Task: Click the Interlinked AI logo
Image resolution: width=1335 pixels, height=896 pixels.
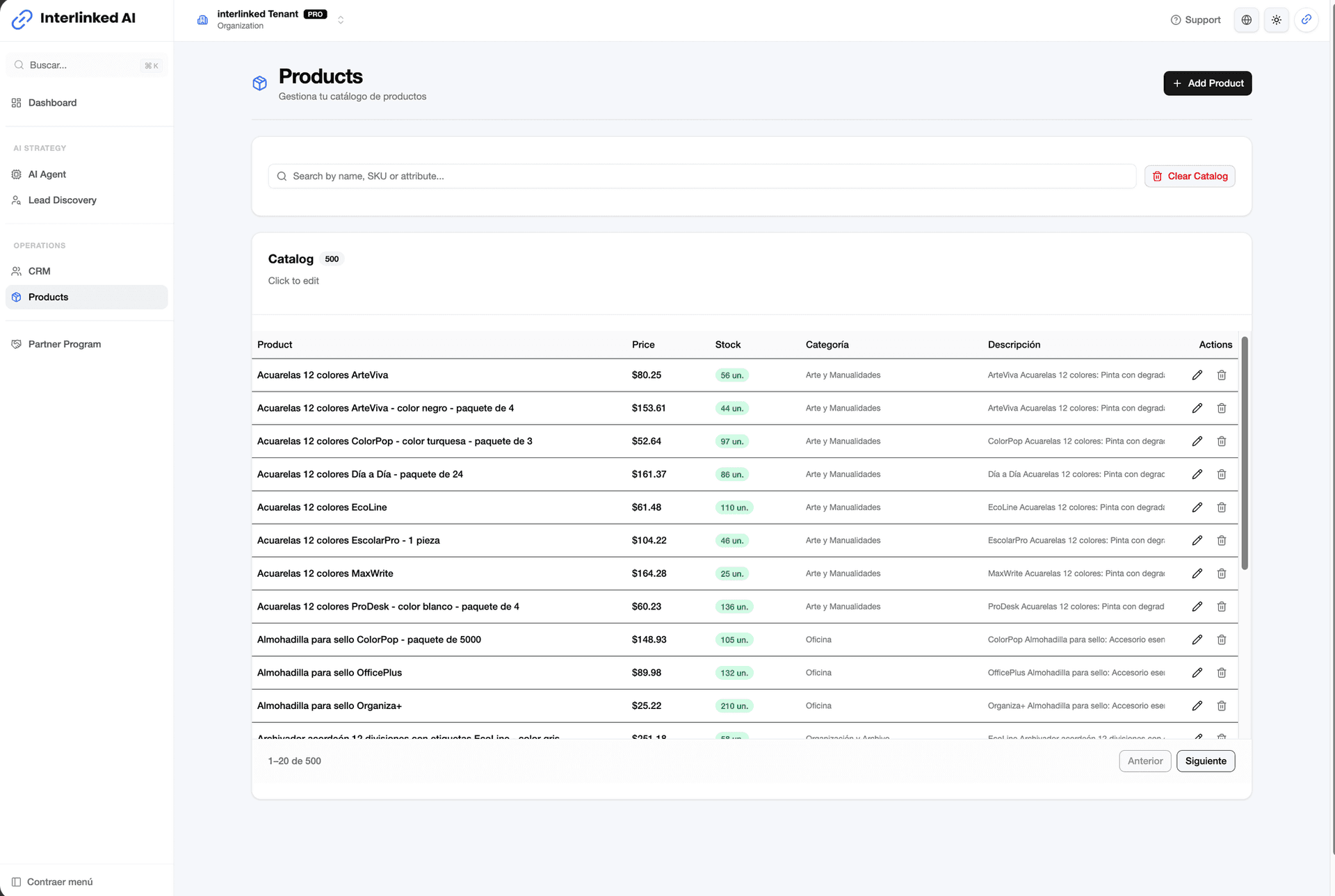Action: [x=74, y=19]
